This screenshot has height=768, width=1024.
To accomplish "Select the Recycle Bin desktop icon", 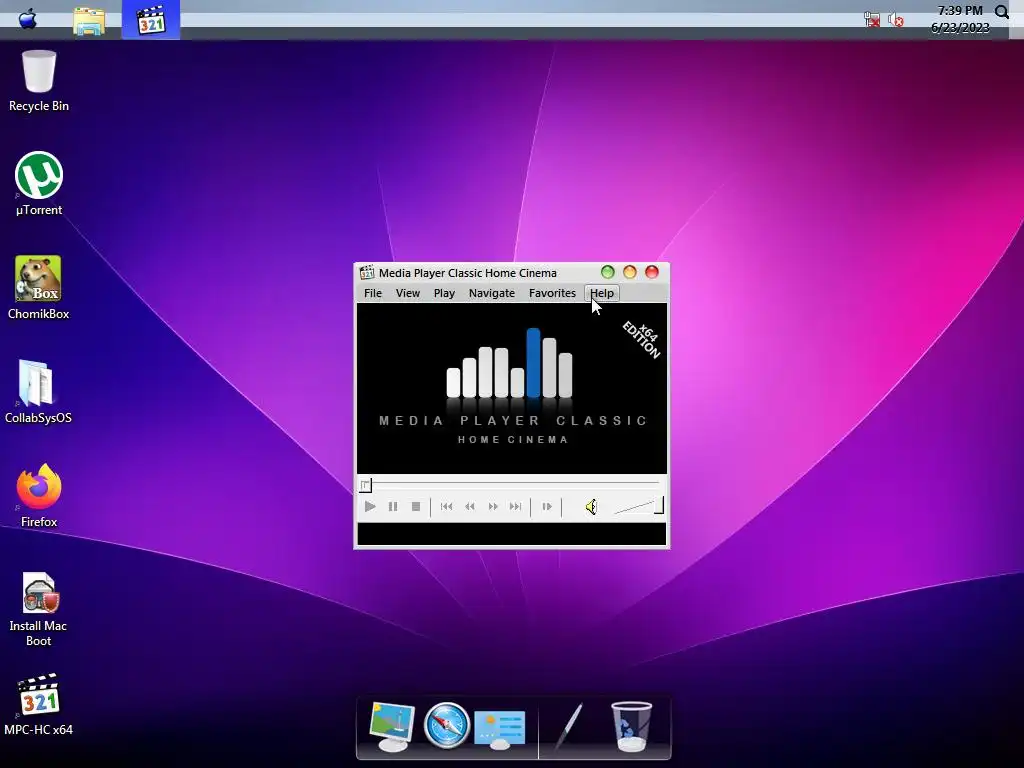I will 39,81.
